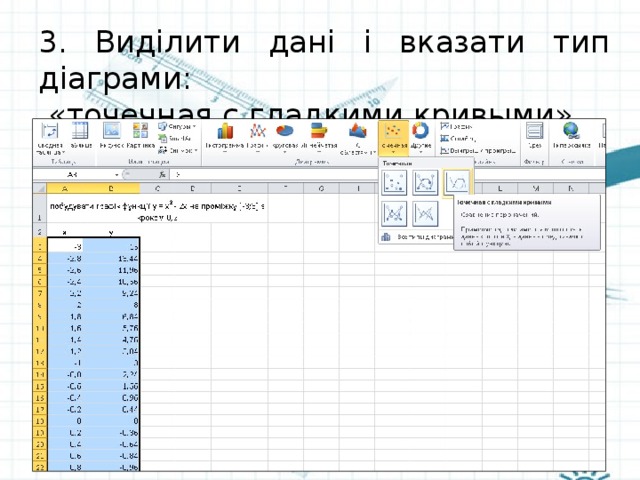Choose scatter with straight lines
This screenshot has width=640, height=480.
pos(425,214)
